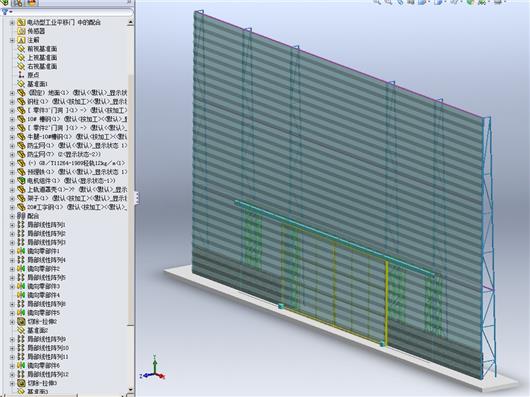Expand the 局部线性阵列12 pattern node
Screen dimensions: 530x397
pyautogui.click(x=12, y=374)
